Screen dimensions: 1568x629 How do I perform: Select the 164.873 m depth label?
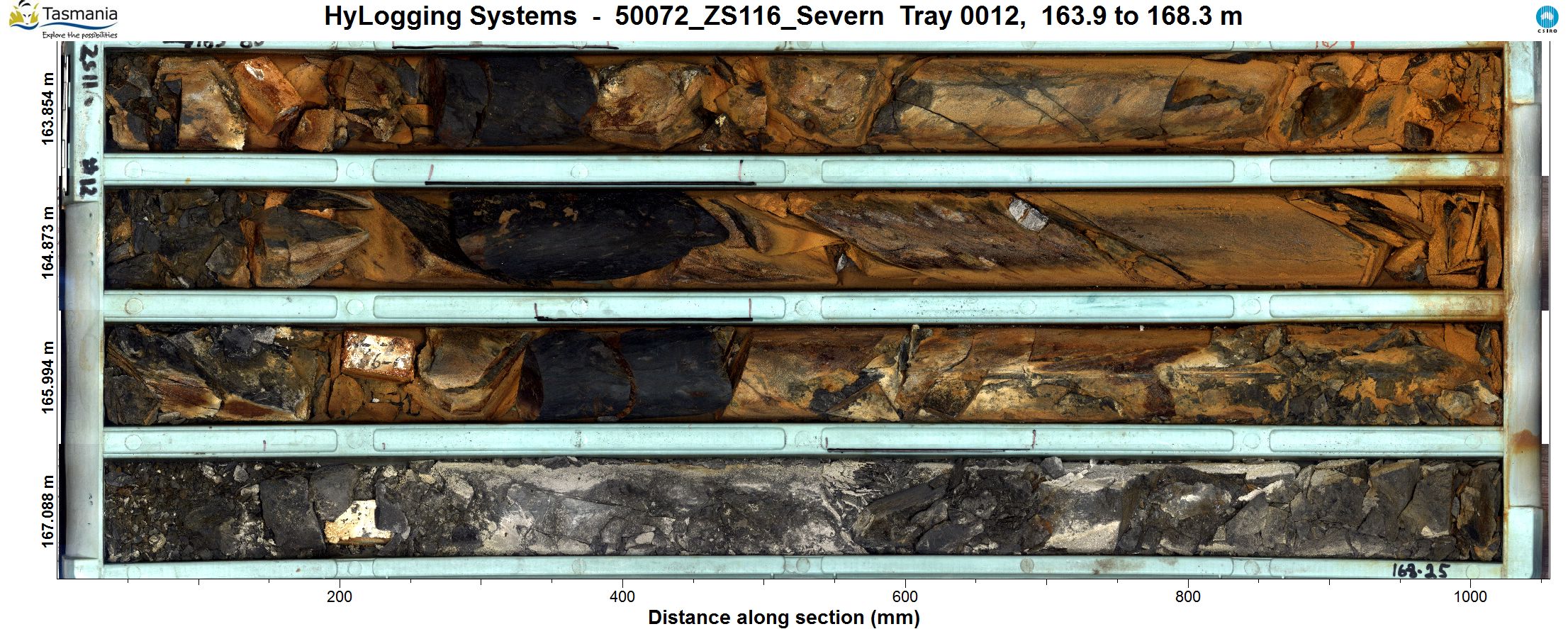coord(47,243)
